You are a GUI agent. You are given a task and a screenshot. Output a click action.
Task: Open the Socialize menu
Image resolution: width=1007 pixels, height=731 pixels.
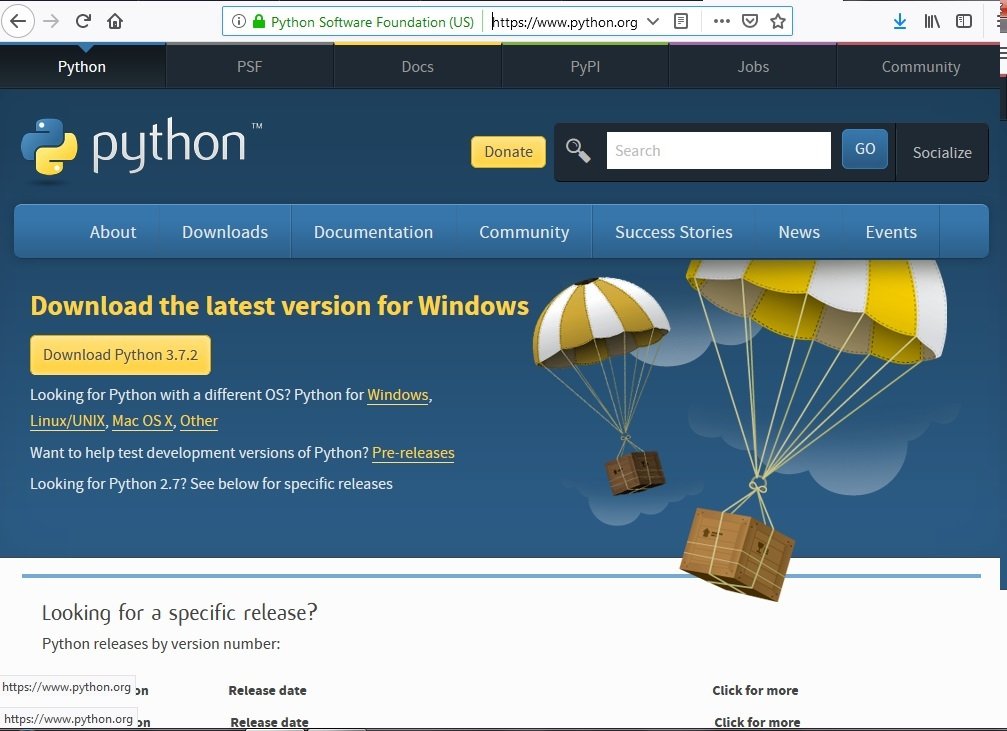[942, 152]
